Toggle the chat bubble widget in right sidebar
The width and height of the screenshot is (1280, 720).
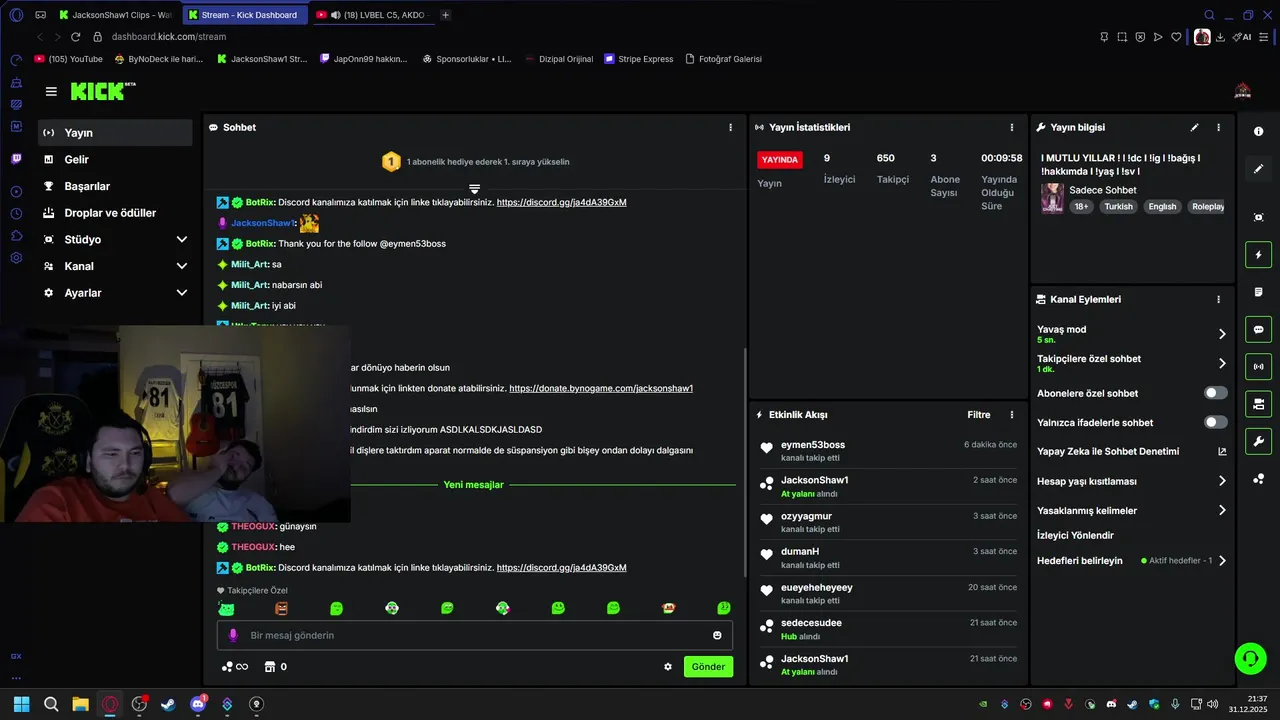pyautogui.click(x=1258, y=329)
